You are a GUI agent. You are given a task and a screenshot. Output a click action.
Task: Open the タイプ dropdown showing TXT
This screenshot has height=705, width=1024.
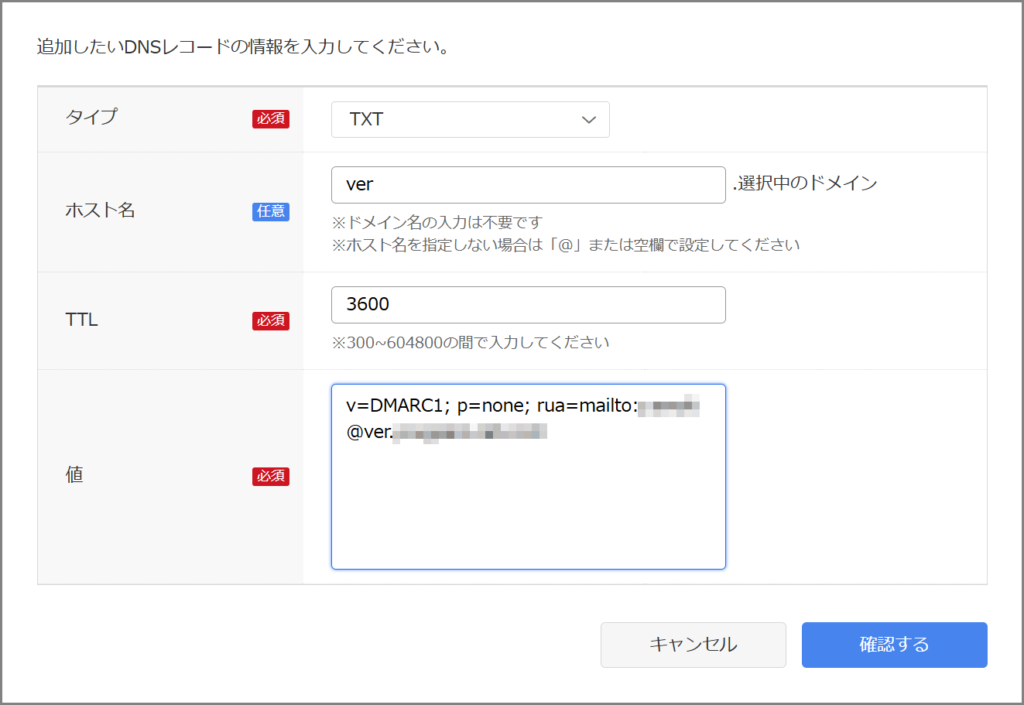[469, 119]
